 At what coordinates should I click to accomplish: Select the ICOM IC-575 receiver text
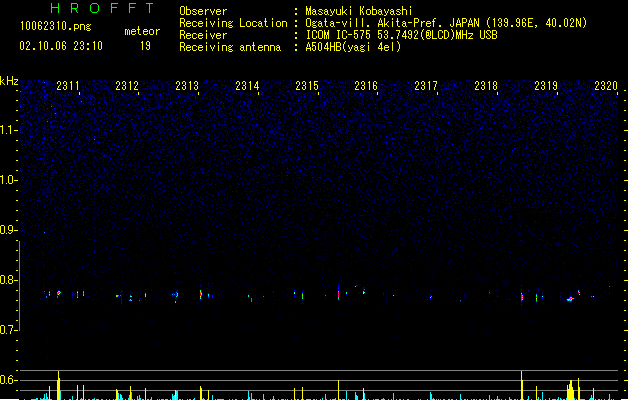(401, 35)
